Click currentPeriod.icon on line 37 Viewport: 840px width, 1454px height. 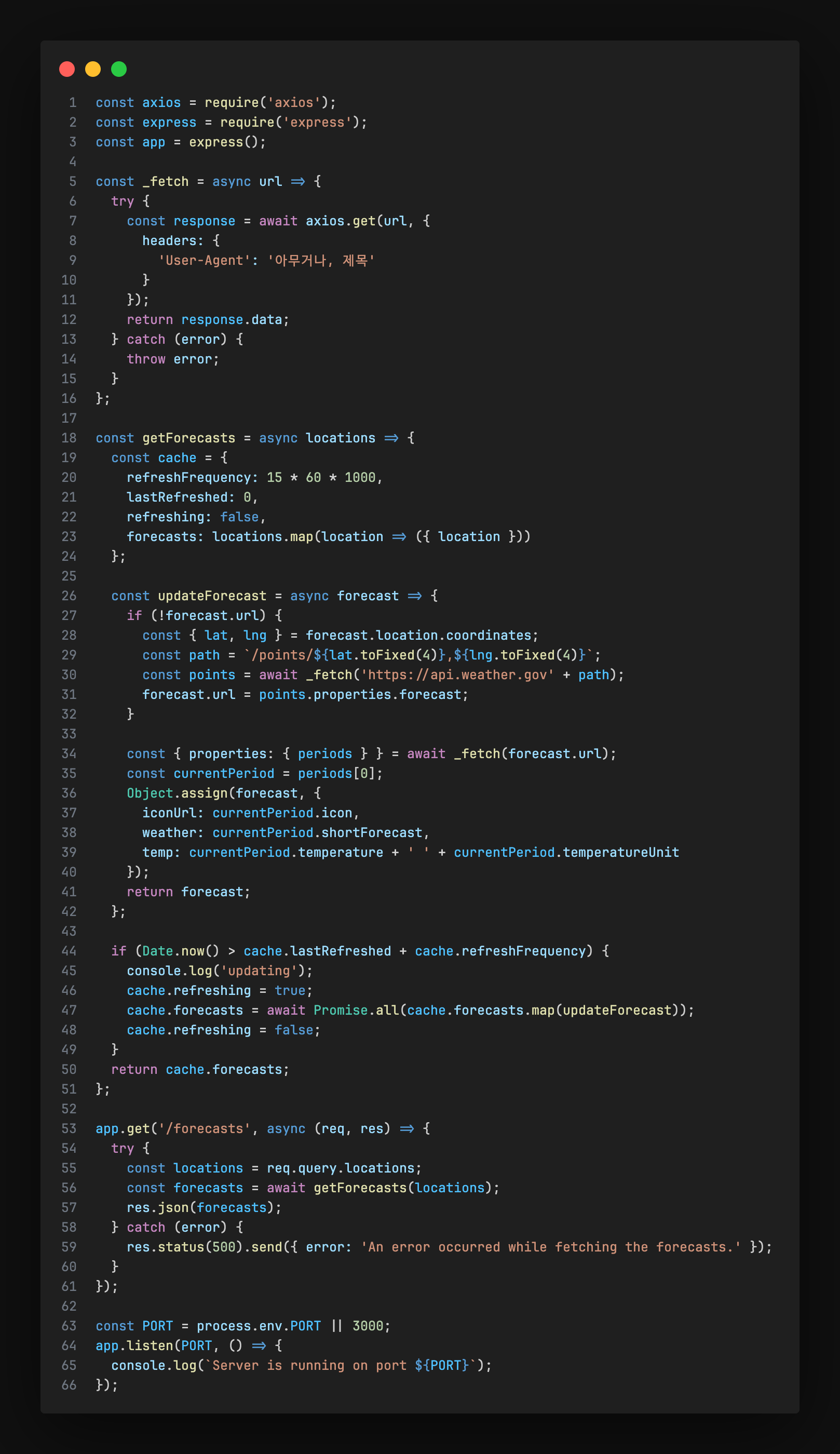point(282,813)
